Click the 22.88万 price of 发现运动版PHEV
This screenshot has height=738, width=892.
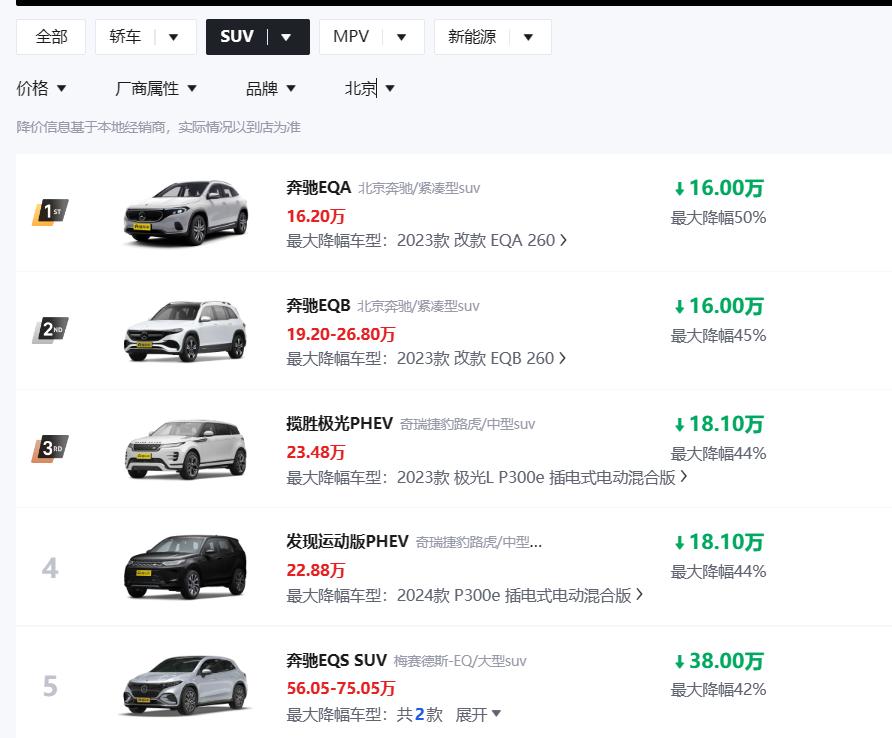point(316,570)
